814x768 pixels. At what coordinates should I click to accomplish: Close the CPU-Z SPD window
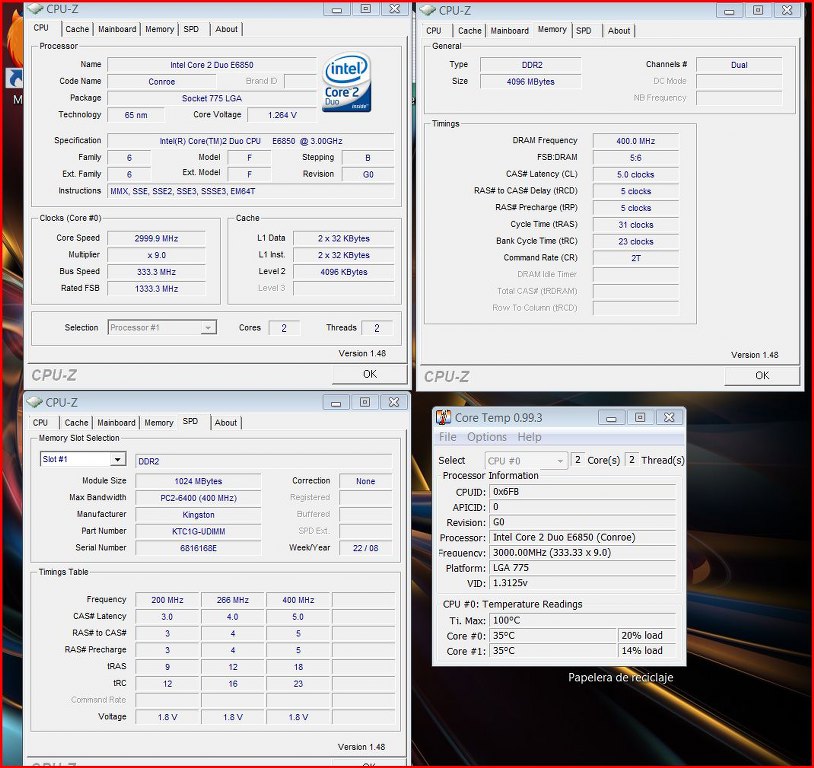tap(394, 402)
